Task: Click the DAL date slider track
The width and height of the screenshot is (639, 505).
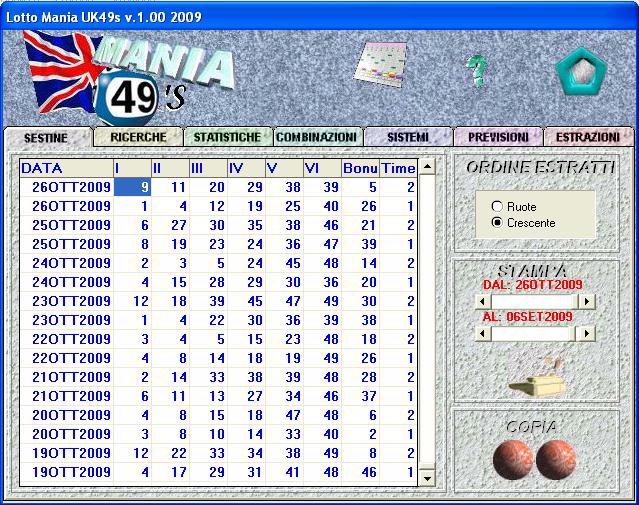Action: (535, 302)
